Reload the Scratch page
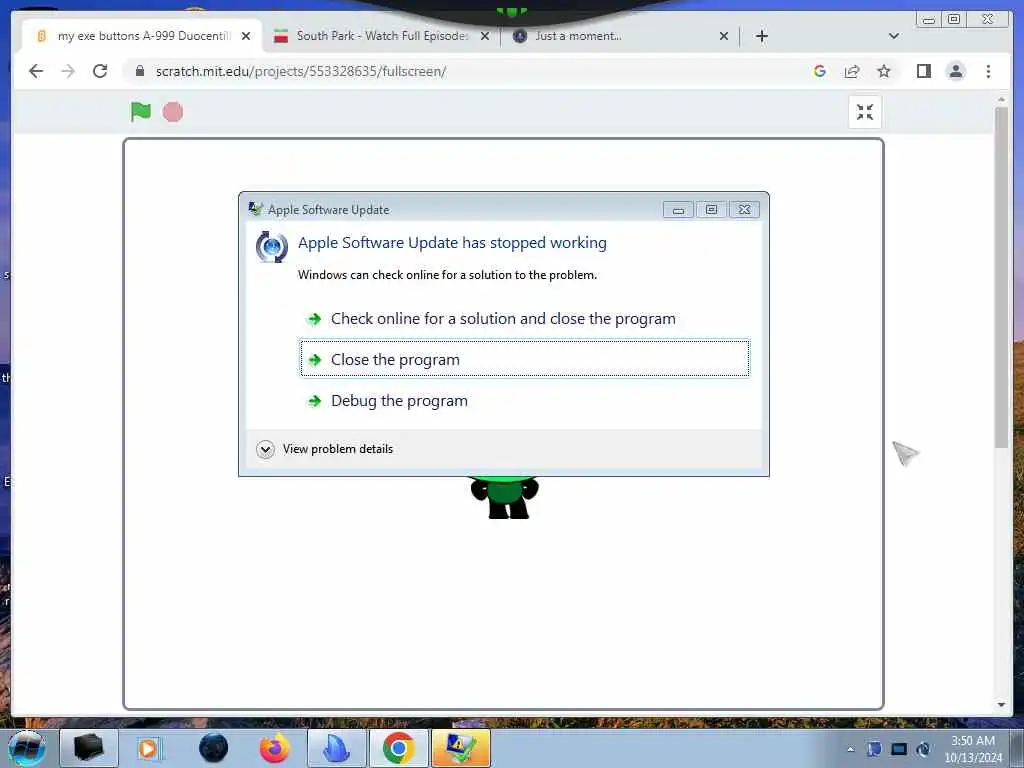This screenshot has height=768, width=1024. click(x=100, y=71)
